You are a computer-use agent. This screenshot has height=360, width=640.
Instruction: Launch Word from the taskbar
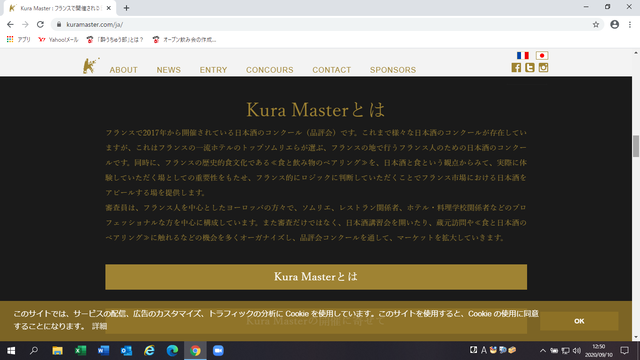(x=103, y=351)
